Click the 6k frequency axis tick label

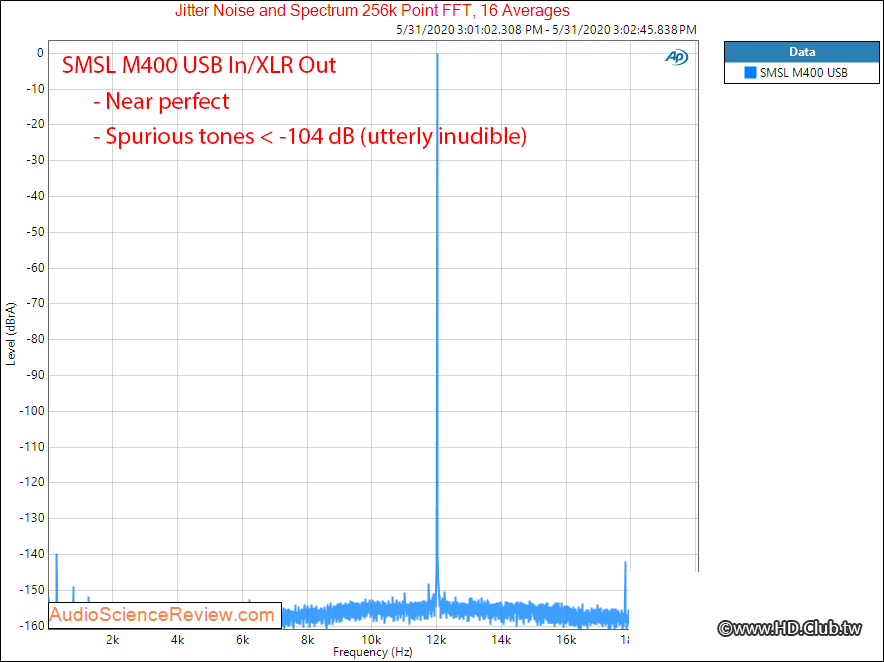(242, 639)
